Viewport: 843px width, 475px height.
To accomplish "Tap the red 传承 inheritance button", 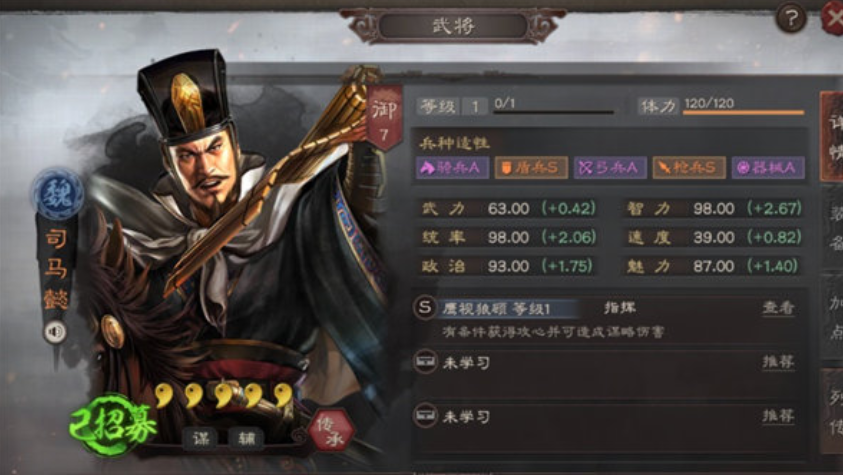I will [x=331, y=431].
